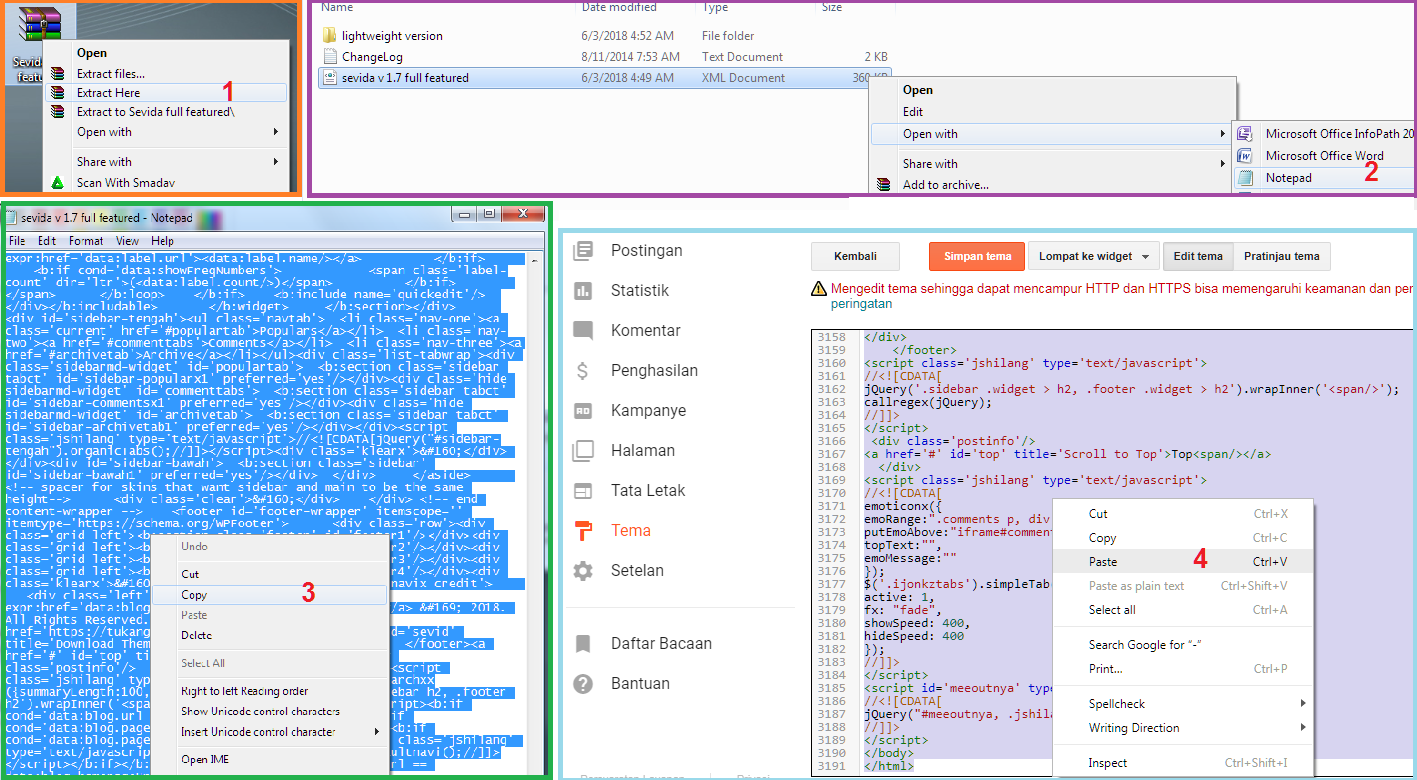Toggle Right to left Reading order
This screenshot has height=780, width=1417.
[270, 691]
